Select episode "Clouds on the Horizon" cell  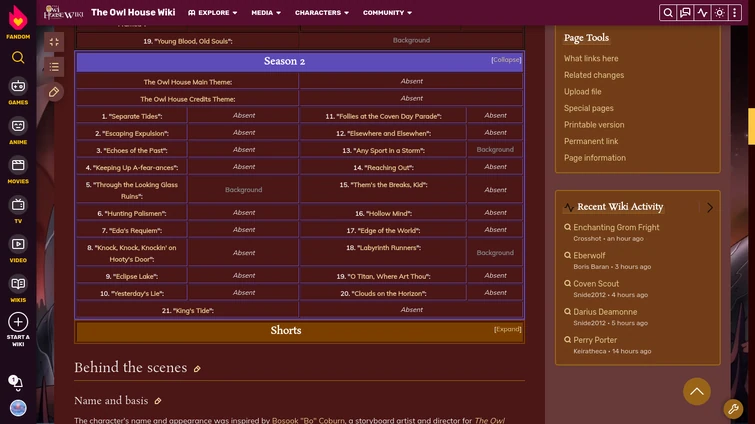click(383, 293)
